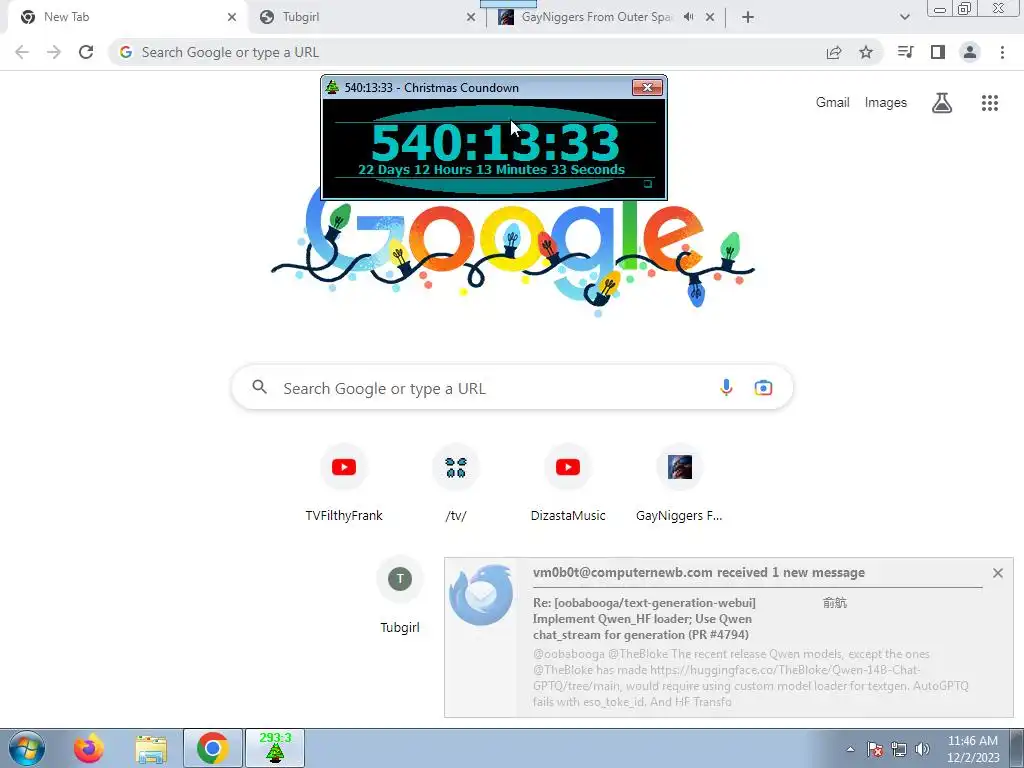Screen dimensions: 1024x768
Task: Open the volume tray icon
Action: pos(922,749)
